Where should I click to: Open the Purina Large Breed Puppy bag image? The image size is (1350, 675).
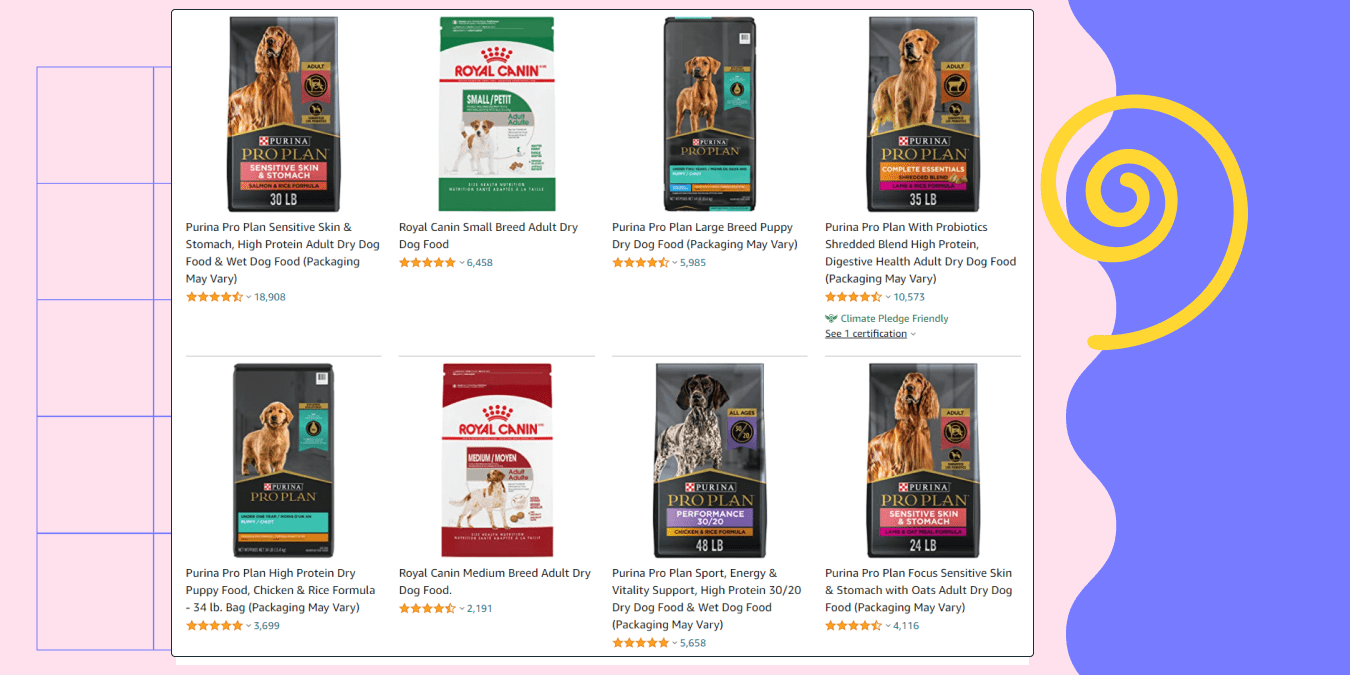pos(710,114)
